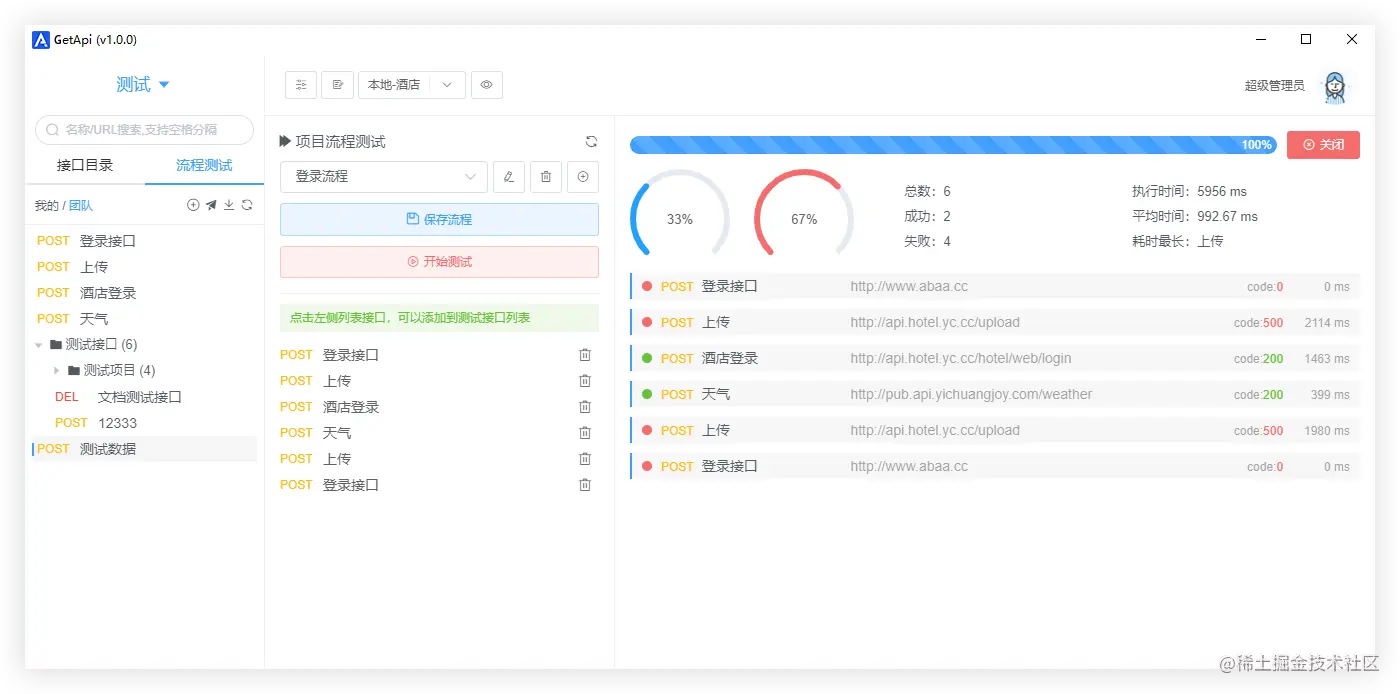Viewport: 1400px width, 694px height.
Task: Delete second 上传 from flow list
Action: coord(585,459)
